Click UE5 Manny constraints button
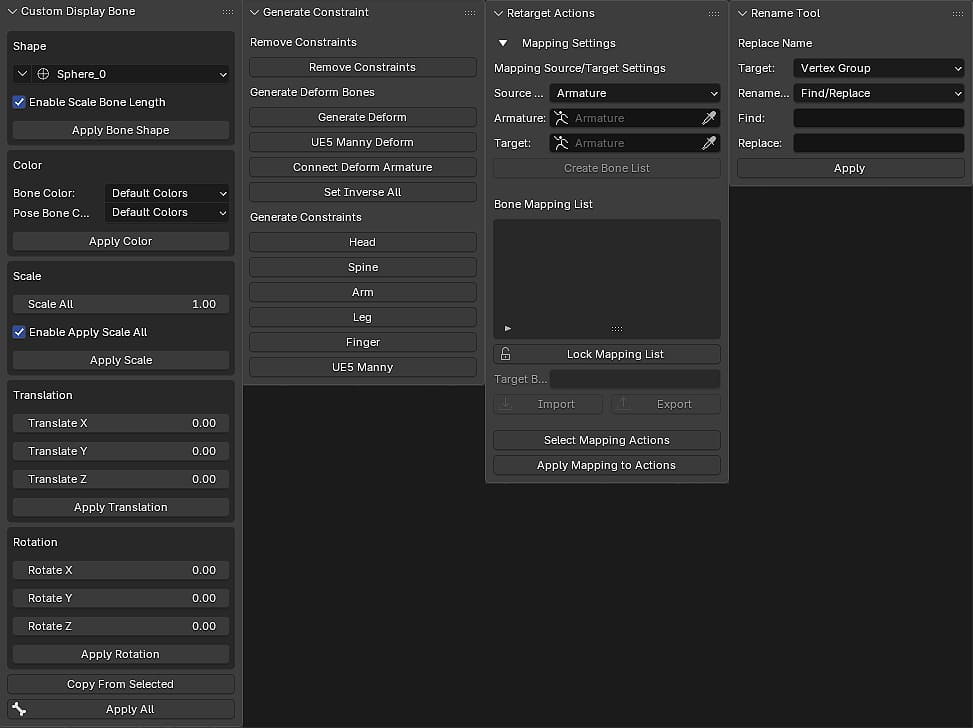 coord(363,367)
